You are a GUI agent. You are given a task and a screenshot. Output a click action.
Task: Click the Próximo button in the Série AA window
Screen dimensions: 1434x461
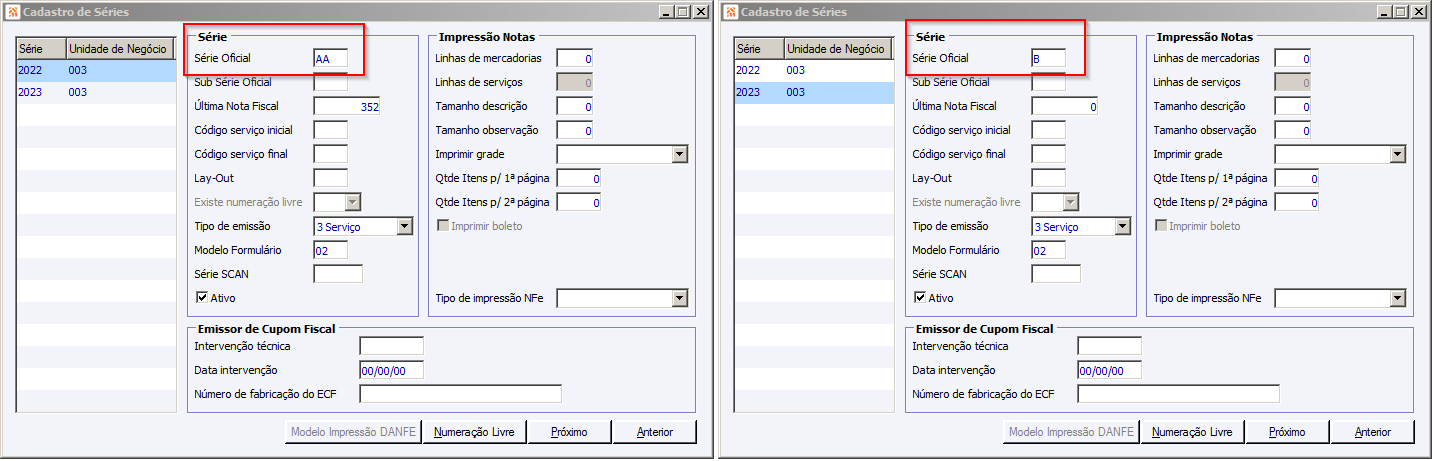click(567, 432)
